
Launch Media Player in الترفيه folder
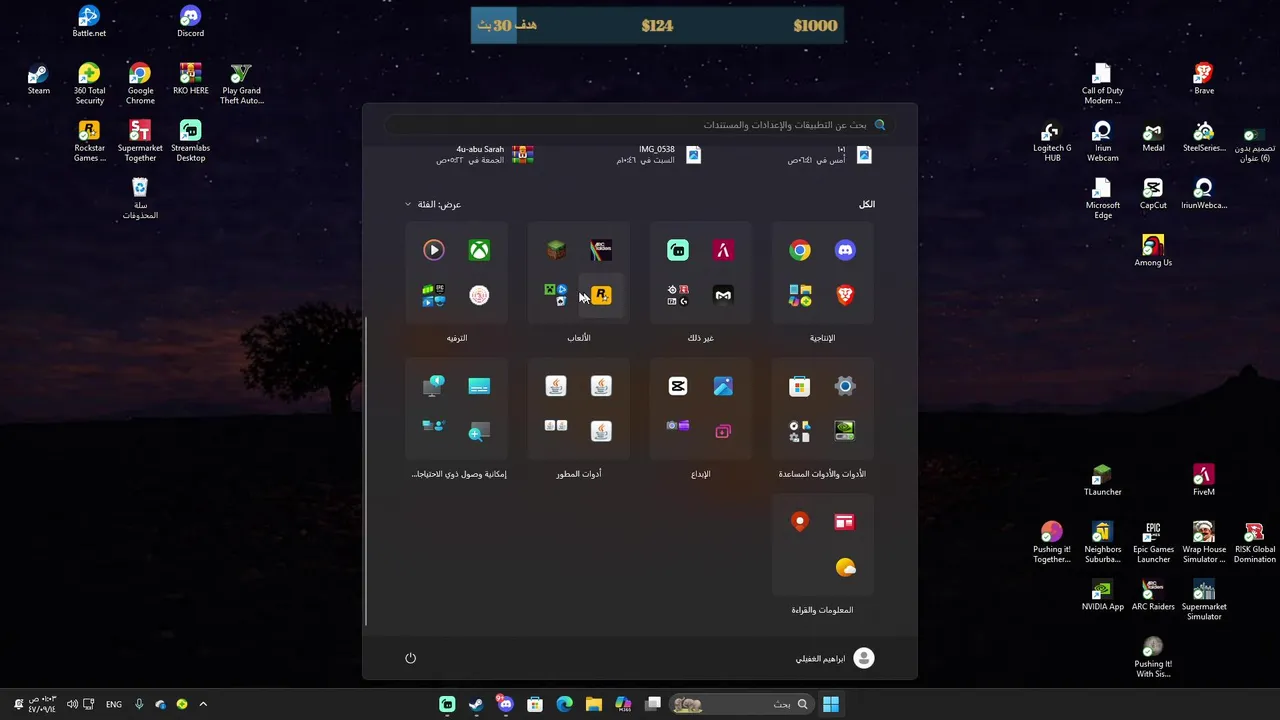tap(433, 250)
